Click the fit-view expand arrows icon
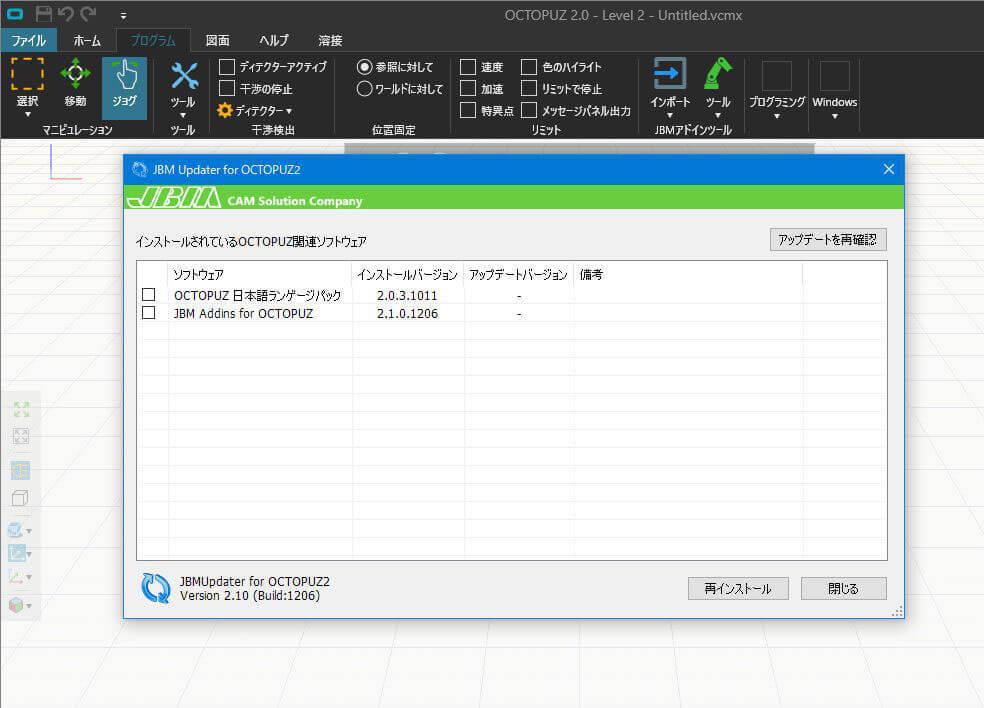The width and height of the screenshot is (984, 708). [21, 410]
